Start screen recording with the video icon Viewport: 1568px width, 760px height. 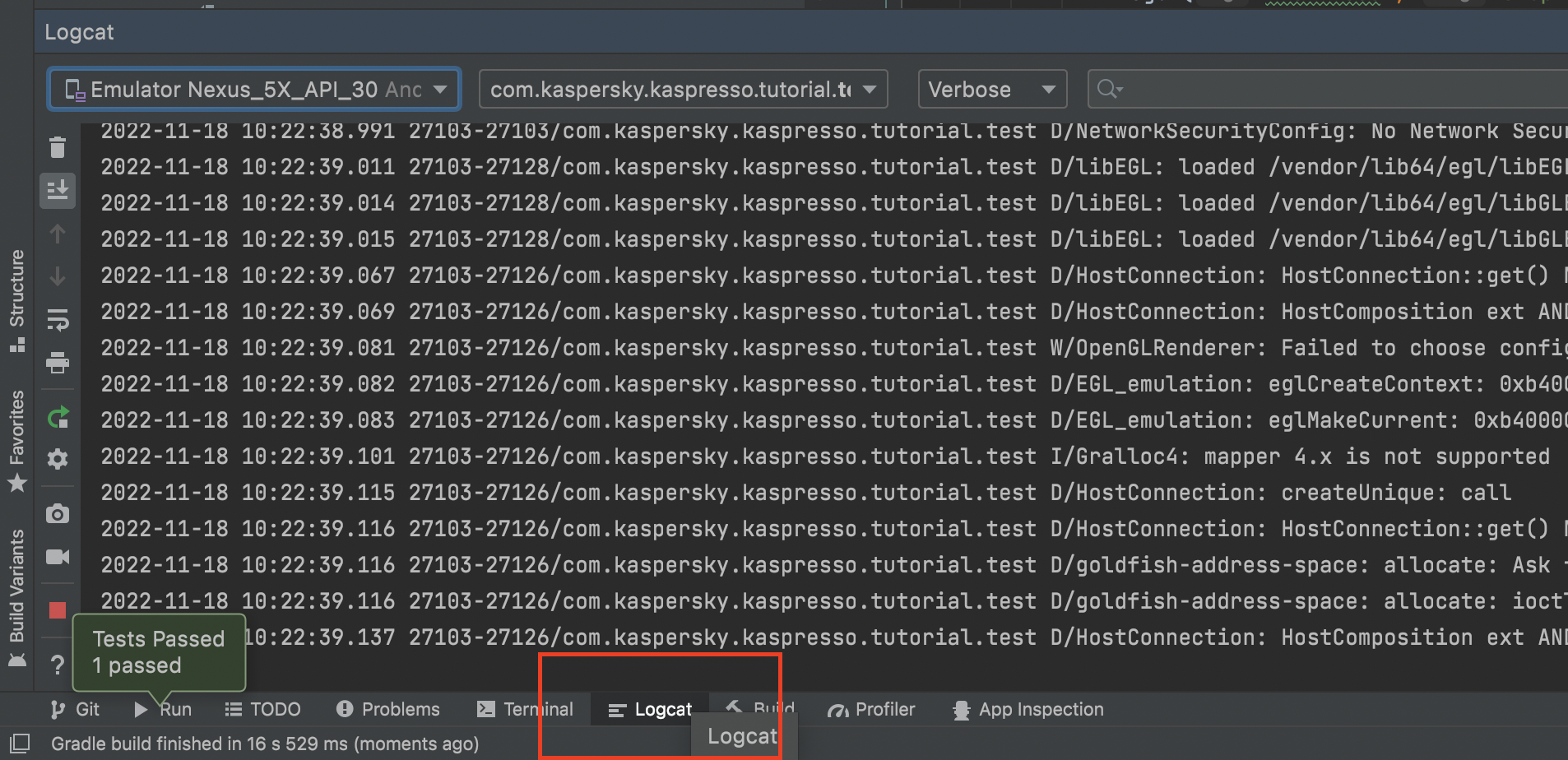coord(58,557)
